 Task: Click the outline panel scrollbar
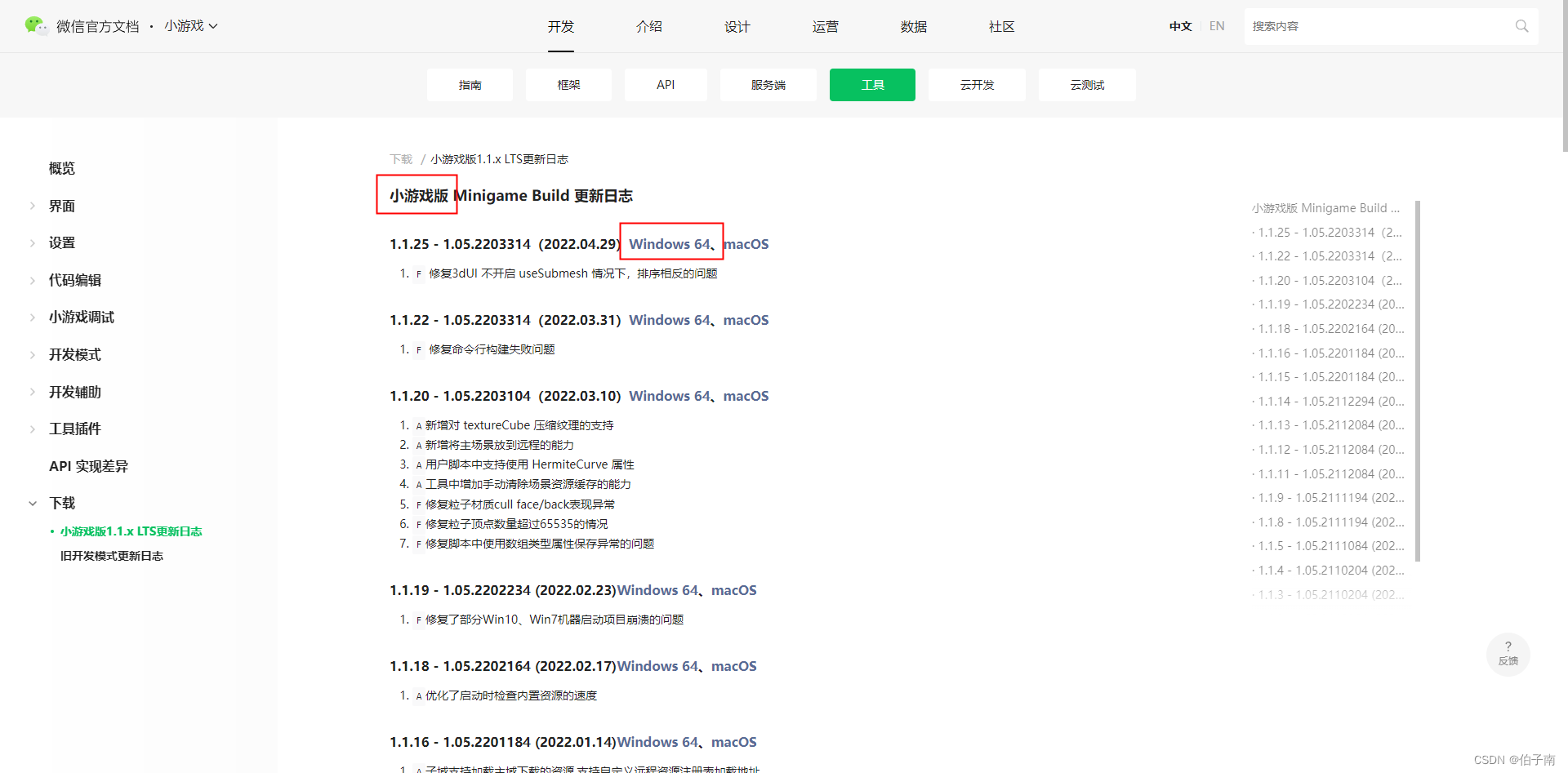[x=1418, y=381]
